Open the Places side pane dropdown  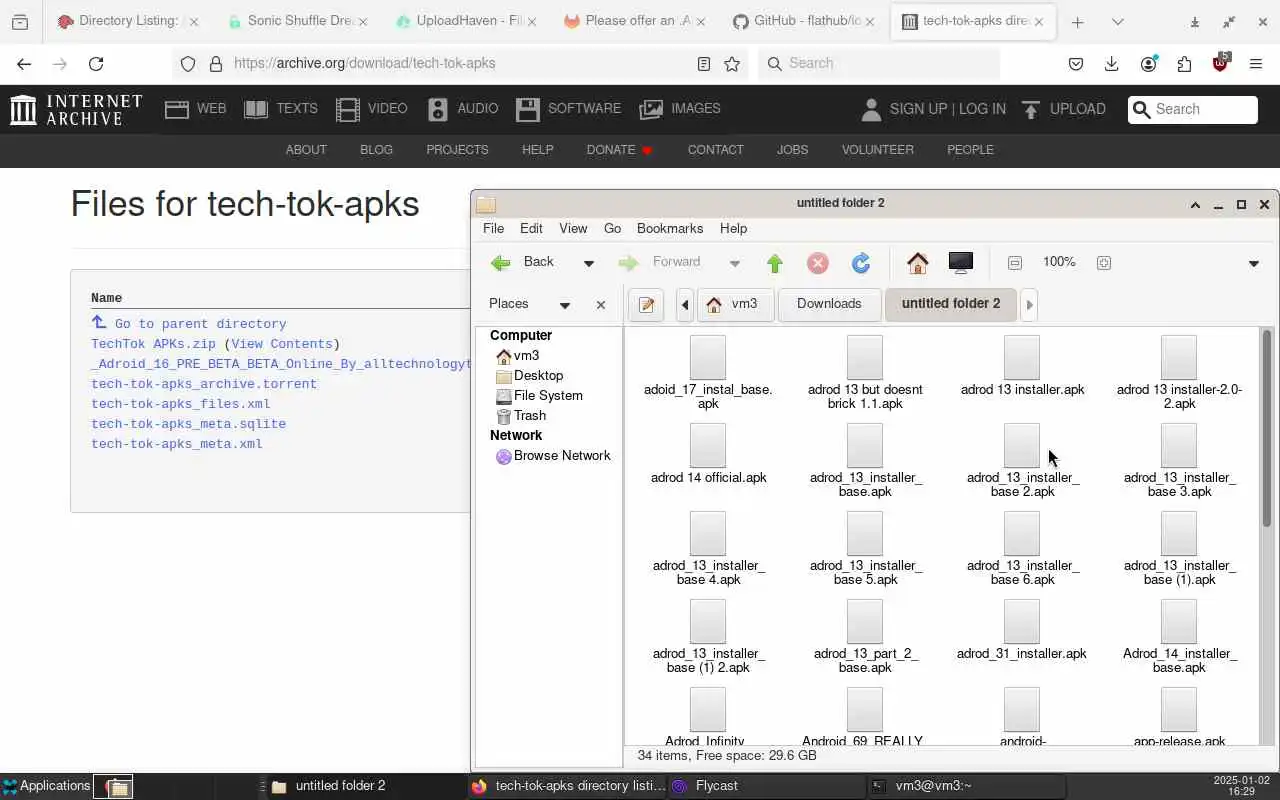tap(564, 305)
